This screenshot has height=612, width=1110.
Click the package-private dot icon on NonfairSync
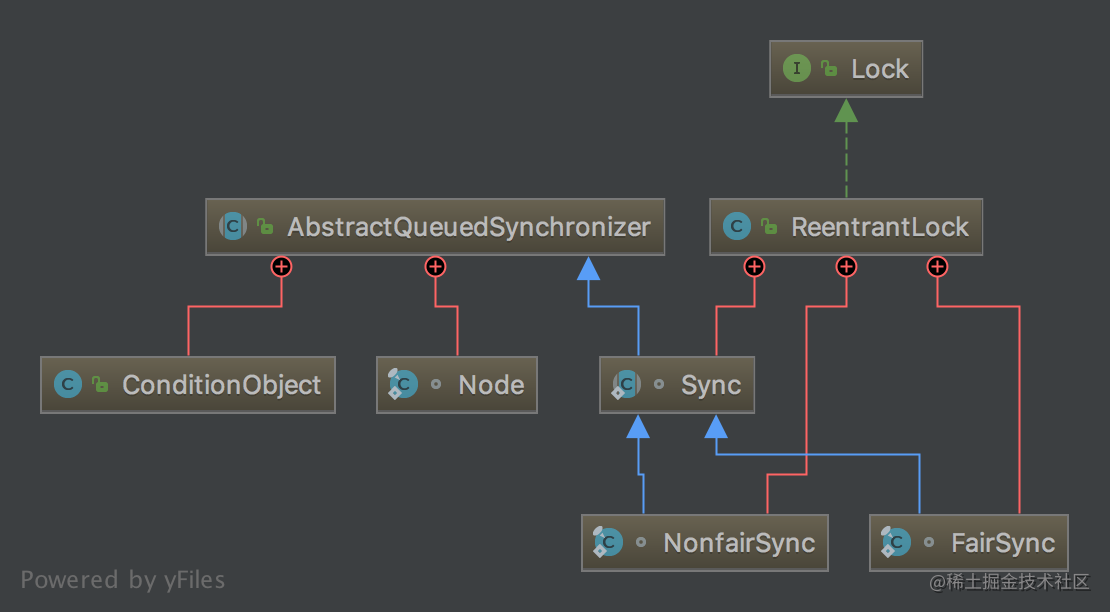click(641, 542)
